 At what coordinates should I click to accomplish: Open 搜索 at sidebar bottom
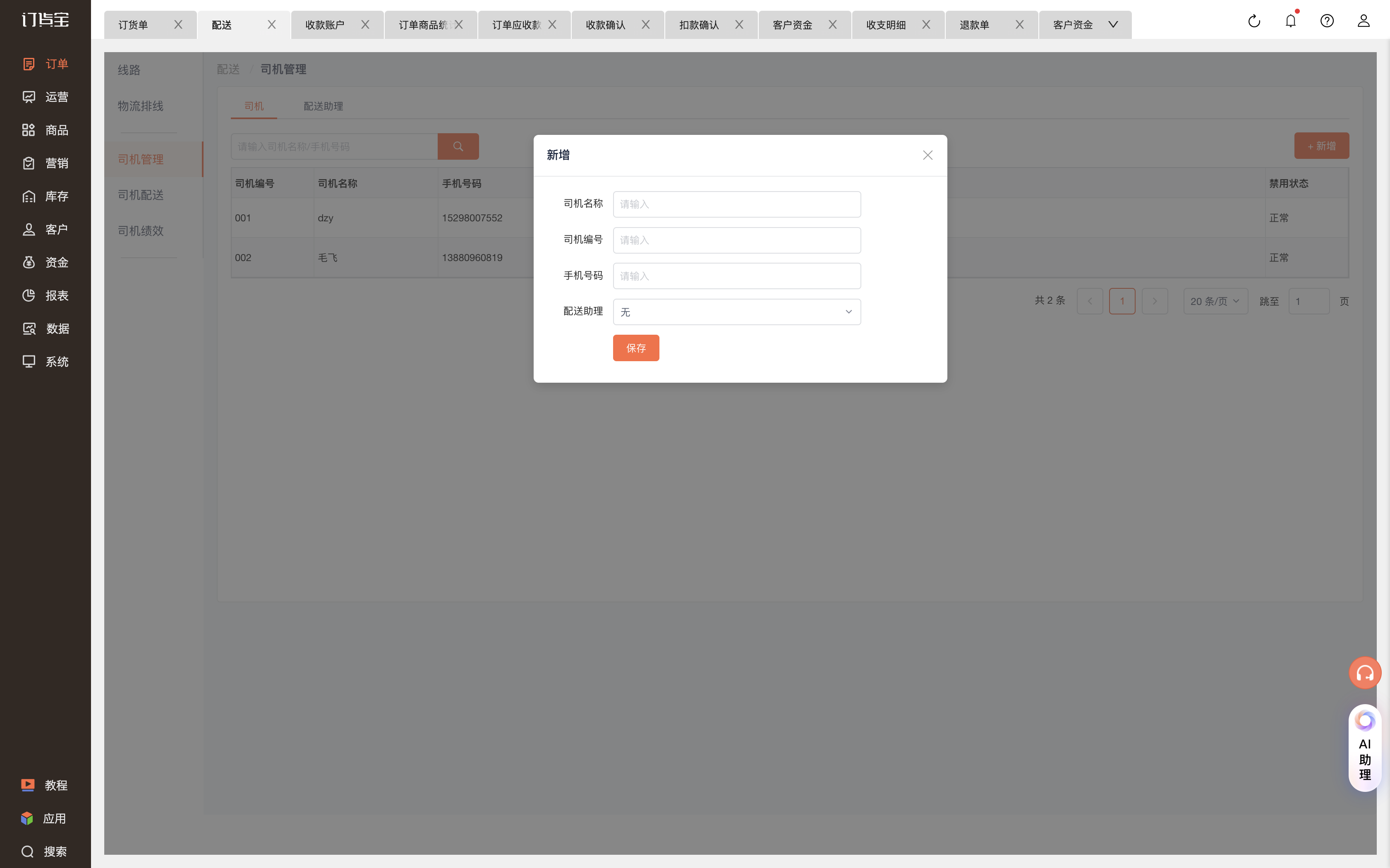click(x=44, y=851)
